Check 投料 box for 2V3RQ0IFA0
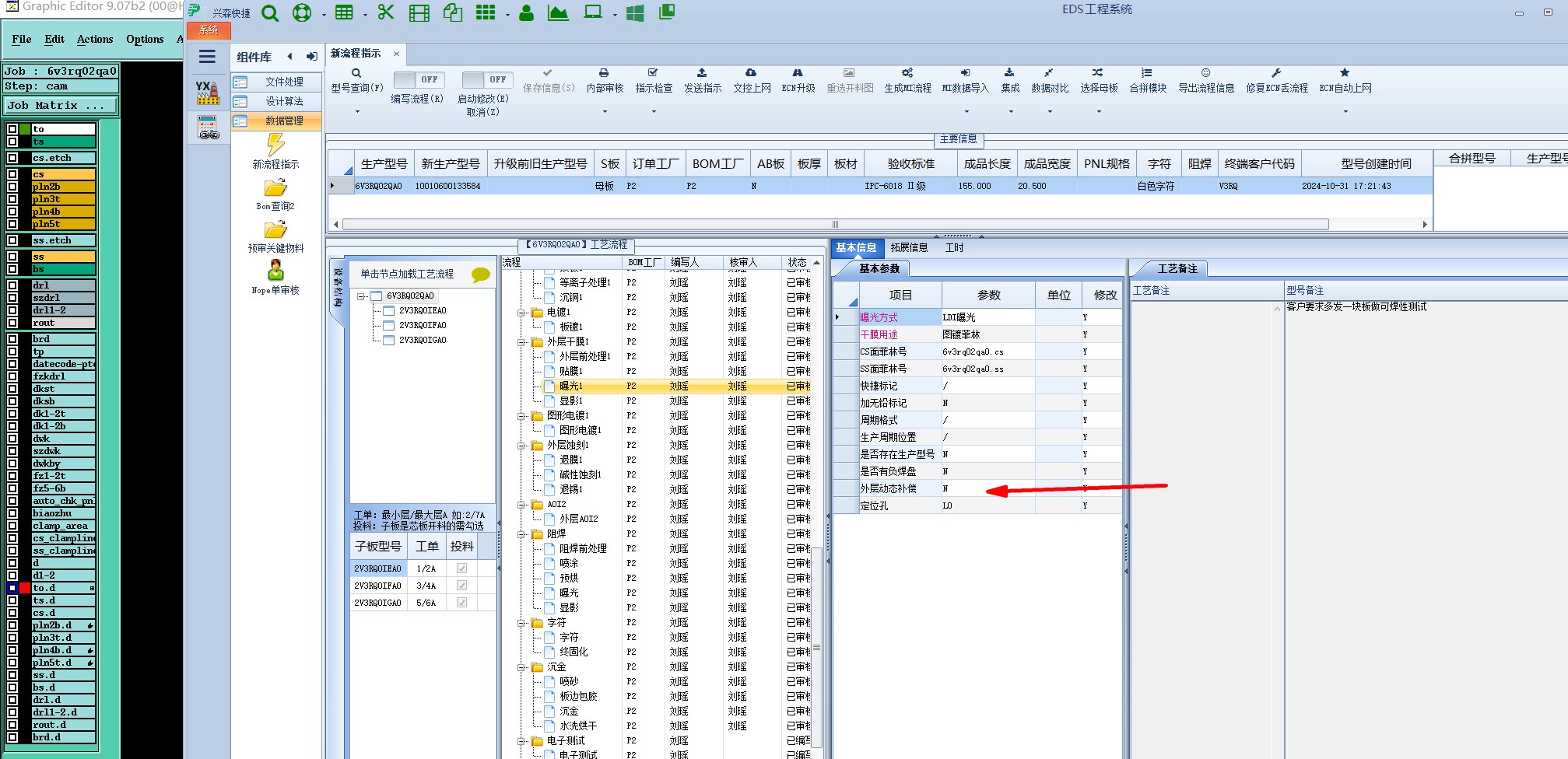This screenshot has width=1568, height=759. [x=461, y=586]
